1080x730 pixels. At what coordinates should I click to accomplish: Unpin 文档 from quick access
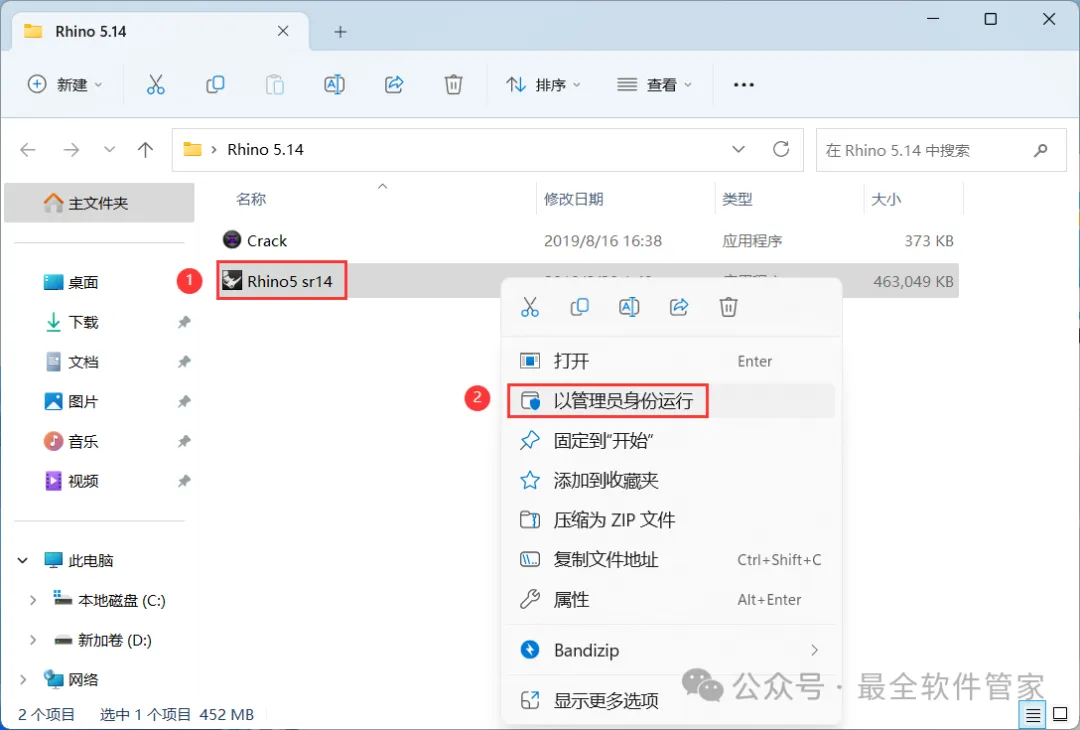[184, 362]
